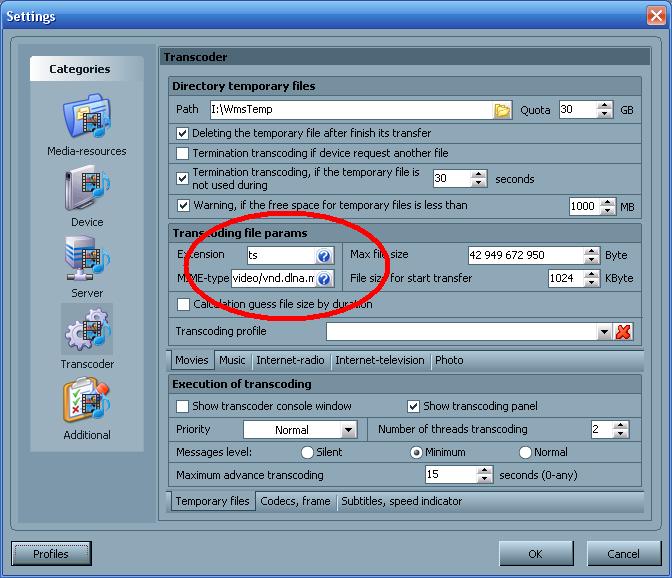The width and height of the screenshot is (672, 578).
Task: Increase Max file size value
Action: (x=591, y=251)
